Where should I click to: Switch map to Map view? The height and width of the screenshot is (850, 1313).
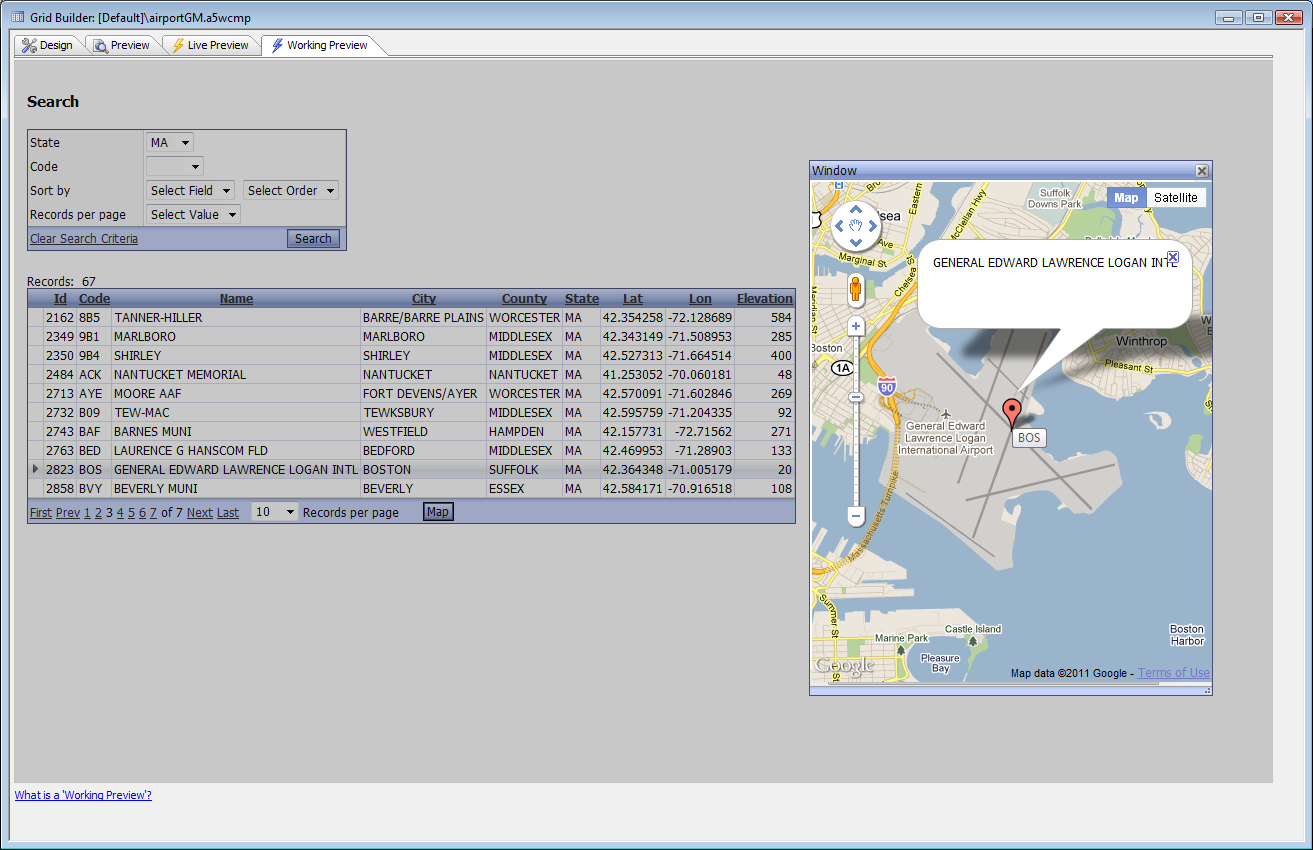[1126, 198]
